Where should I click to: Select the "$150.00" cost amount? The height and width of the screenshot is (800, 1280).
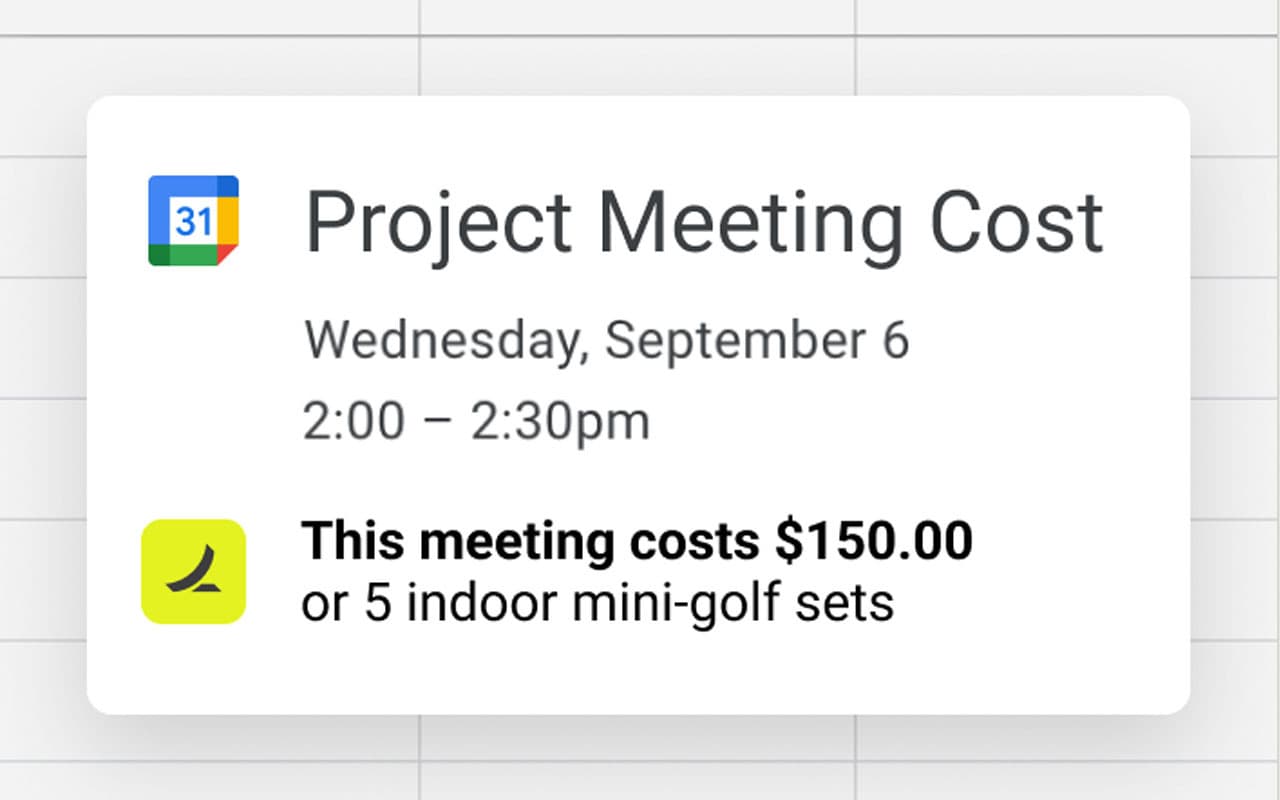(873, 541)
